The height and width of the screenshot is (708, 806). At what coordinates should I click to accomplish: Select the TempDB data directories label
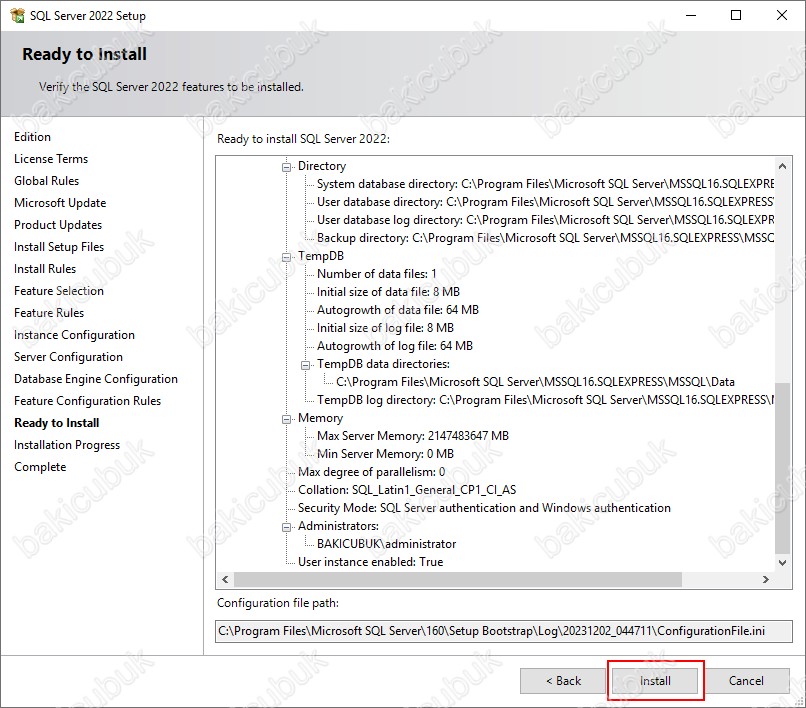tap(383, 364)
